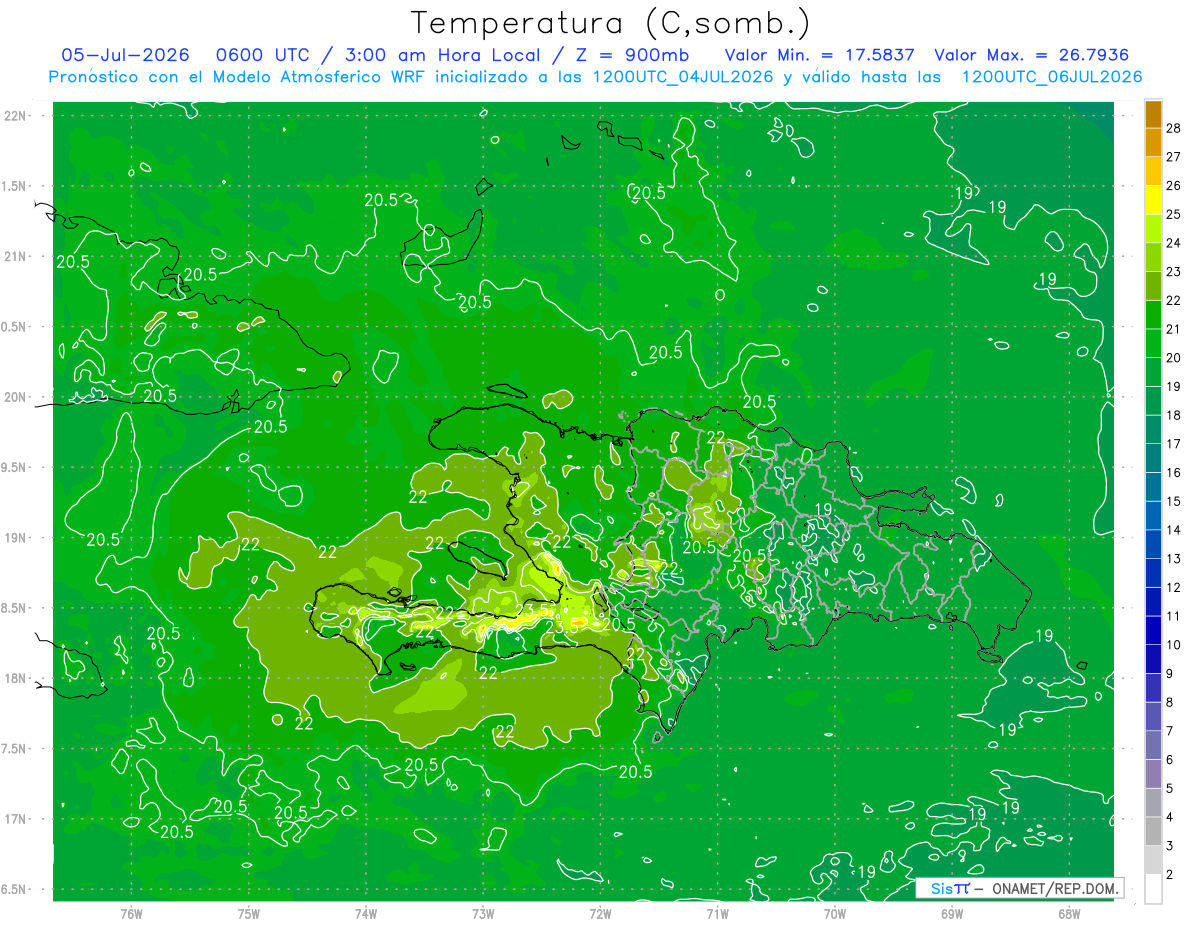Click the '76W' longitude axis label
Viewport: 1200px width, 927px height.
coord(131,913)
